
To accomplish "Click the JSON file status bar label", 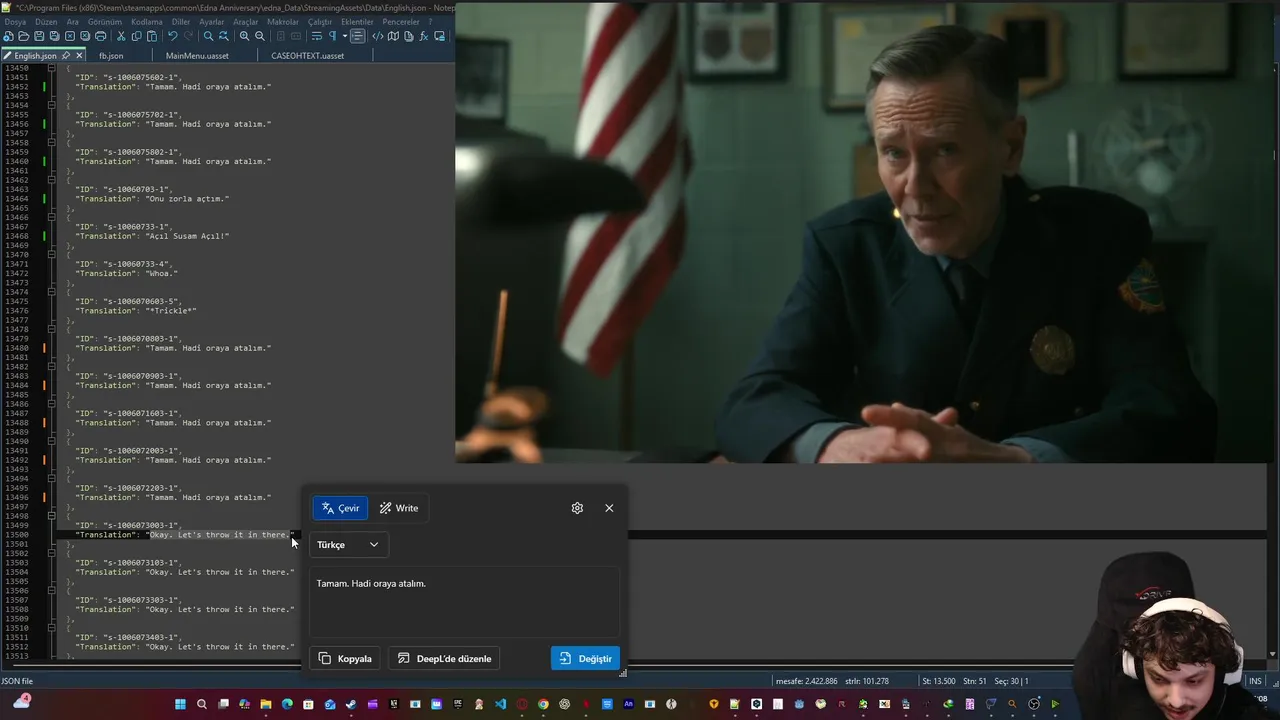I will pos(17,681).
